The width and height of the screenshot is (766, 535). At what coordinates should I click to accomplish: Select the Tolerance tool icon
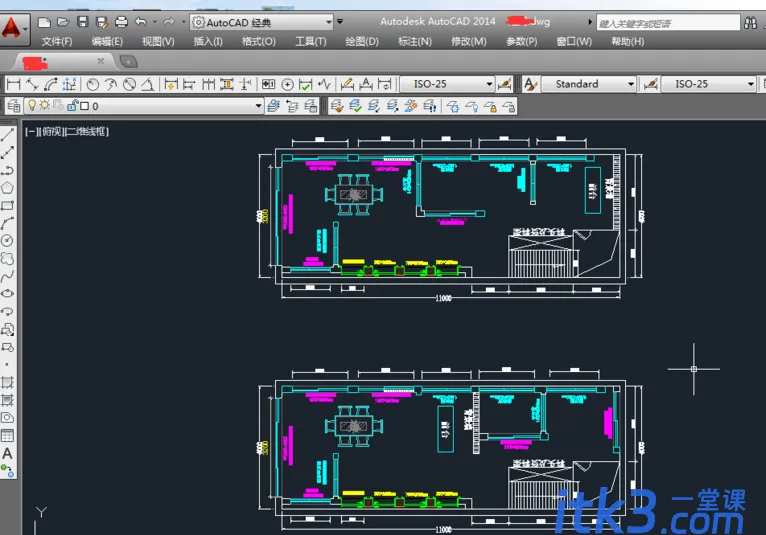click(x=268, y=85)
